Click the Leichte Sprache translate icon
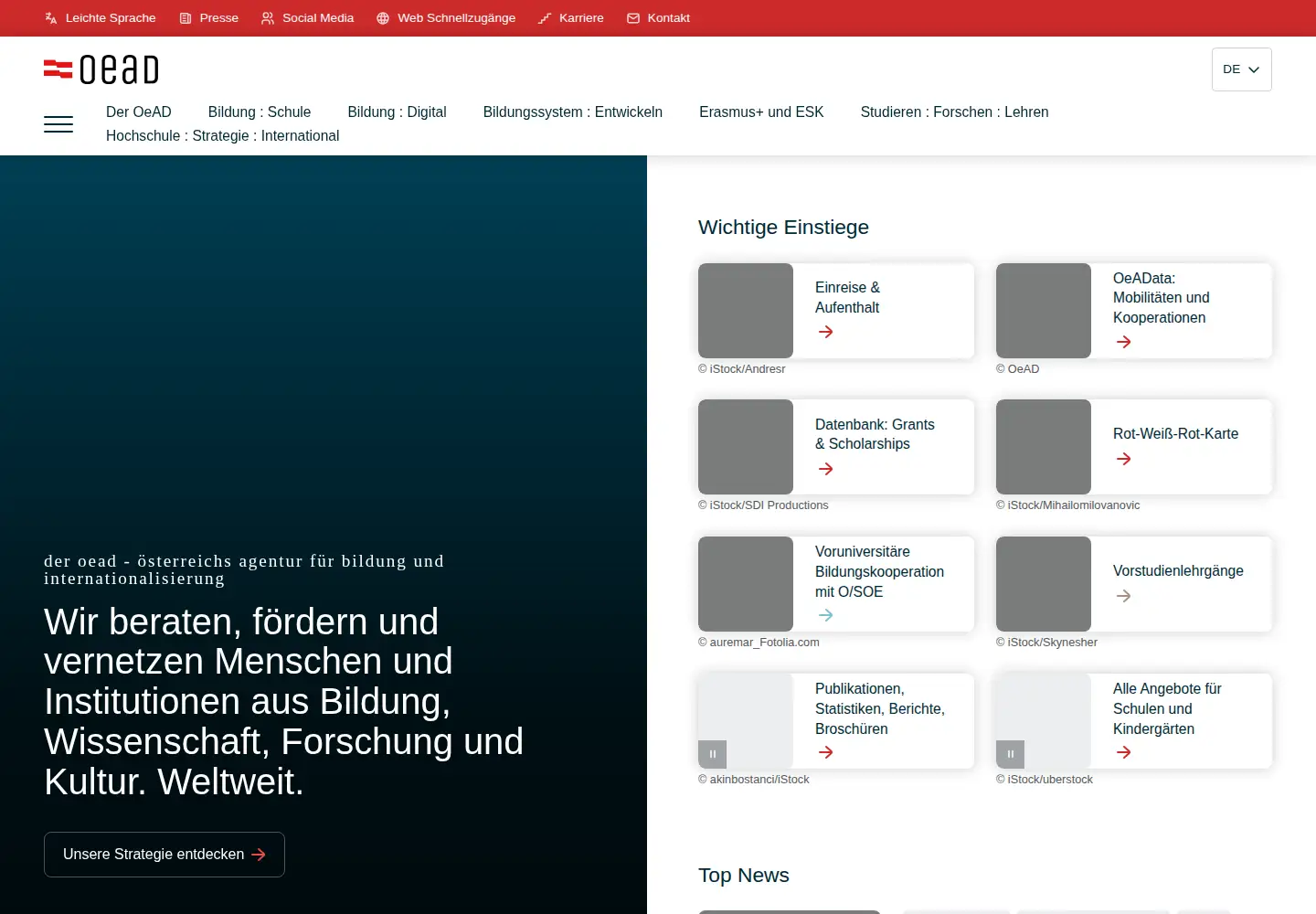The image size is (1316, 914). [51, 18]
